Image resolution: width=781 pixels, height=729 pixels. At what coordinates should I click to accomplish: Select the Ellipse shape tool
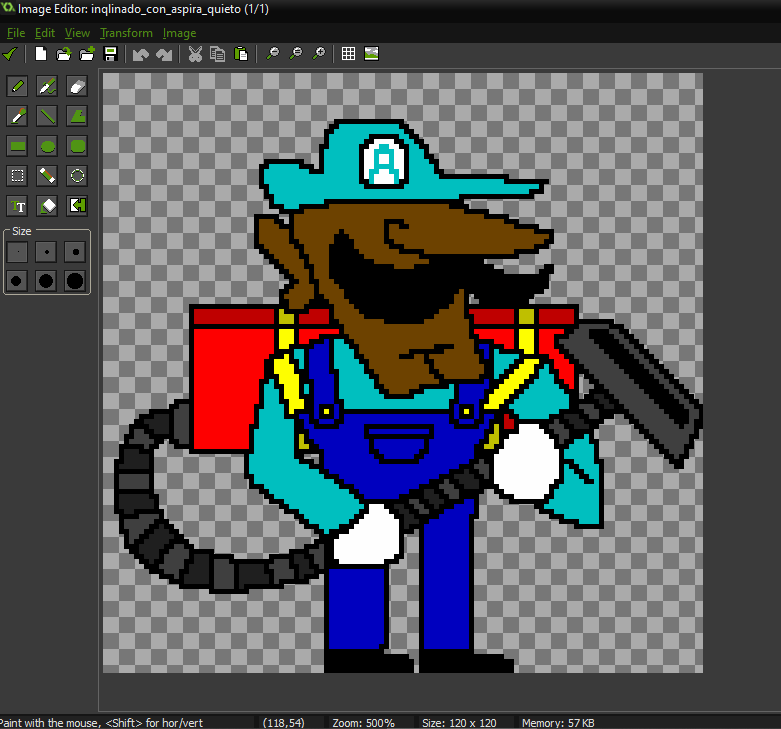click(x=47, y=146)
